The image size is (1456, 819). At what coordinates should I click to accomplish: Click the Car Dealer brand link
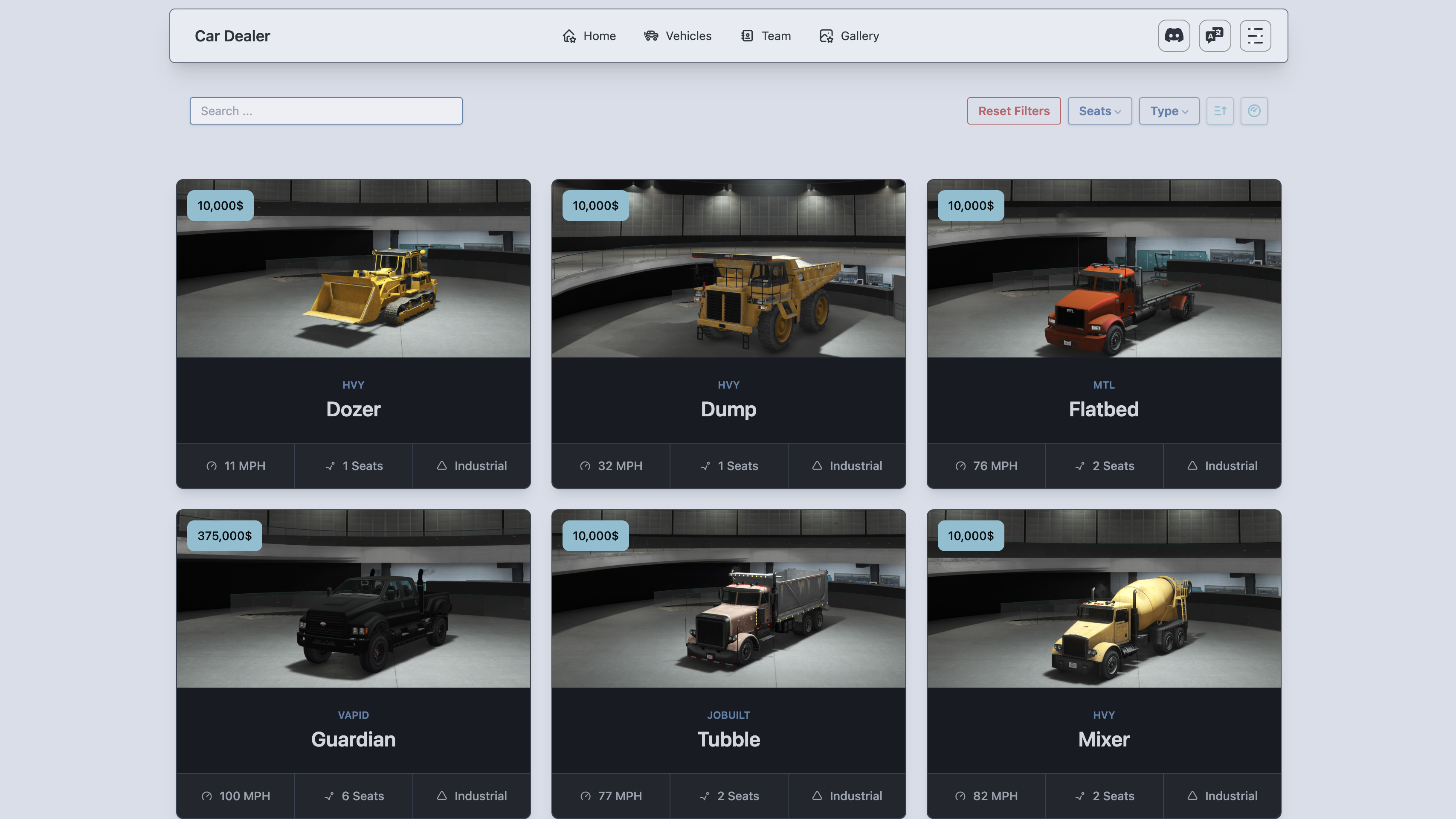pyautogui.click(x=232, y=36)
